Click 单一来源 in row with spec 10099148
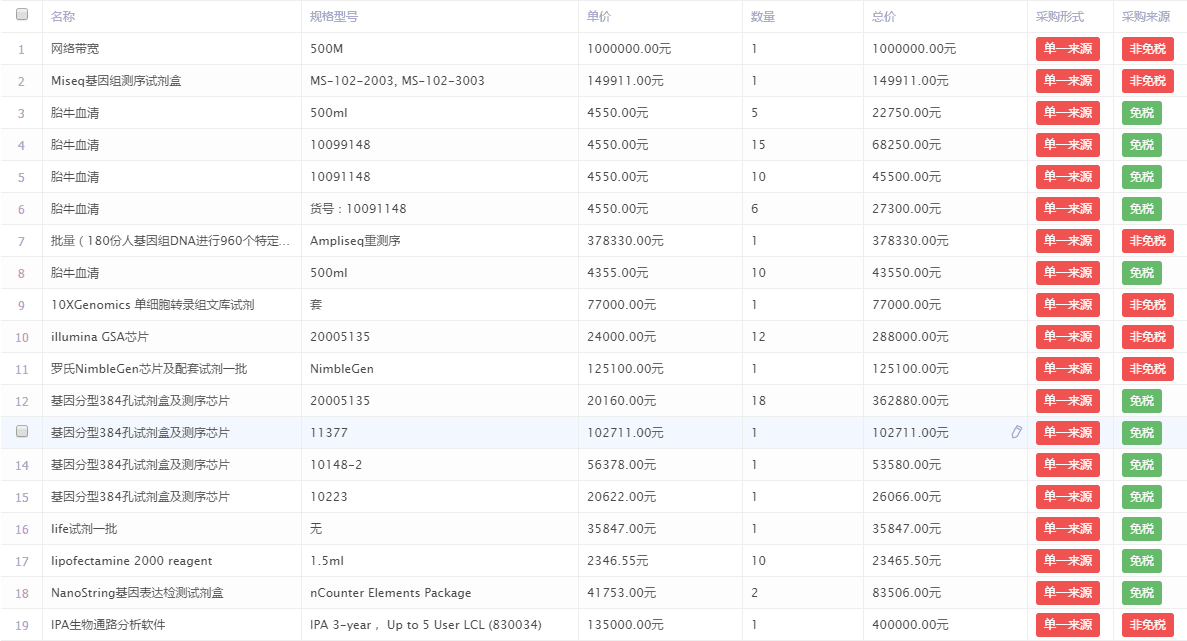 point(1067,145)
